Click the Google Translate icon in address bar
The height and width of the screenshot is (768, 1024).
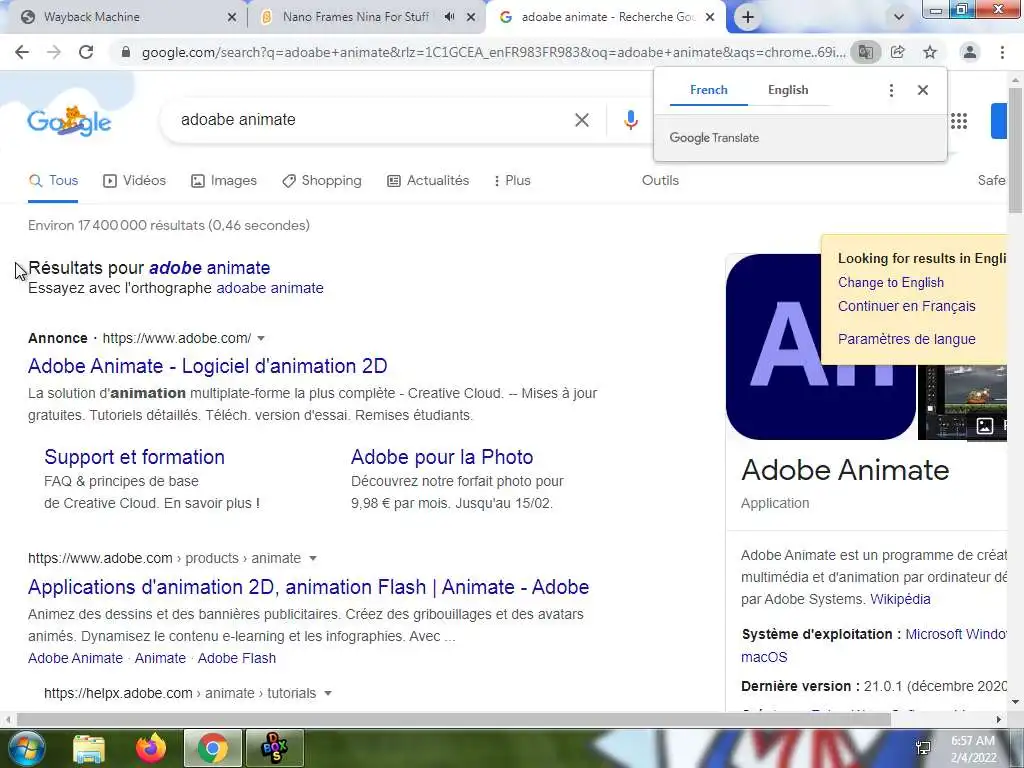click(865, 52)
